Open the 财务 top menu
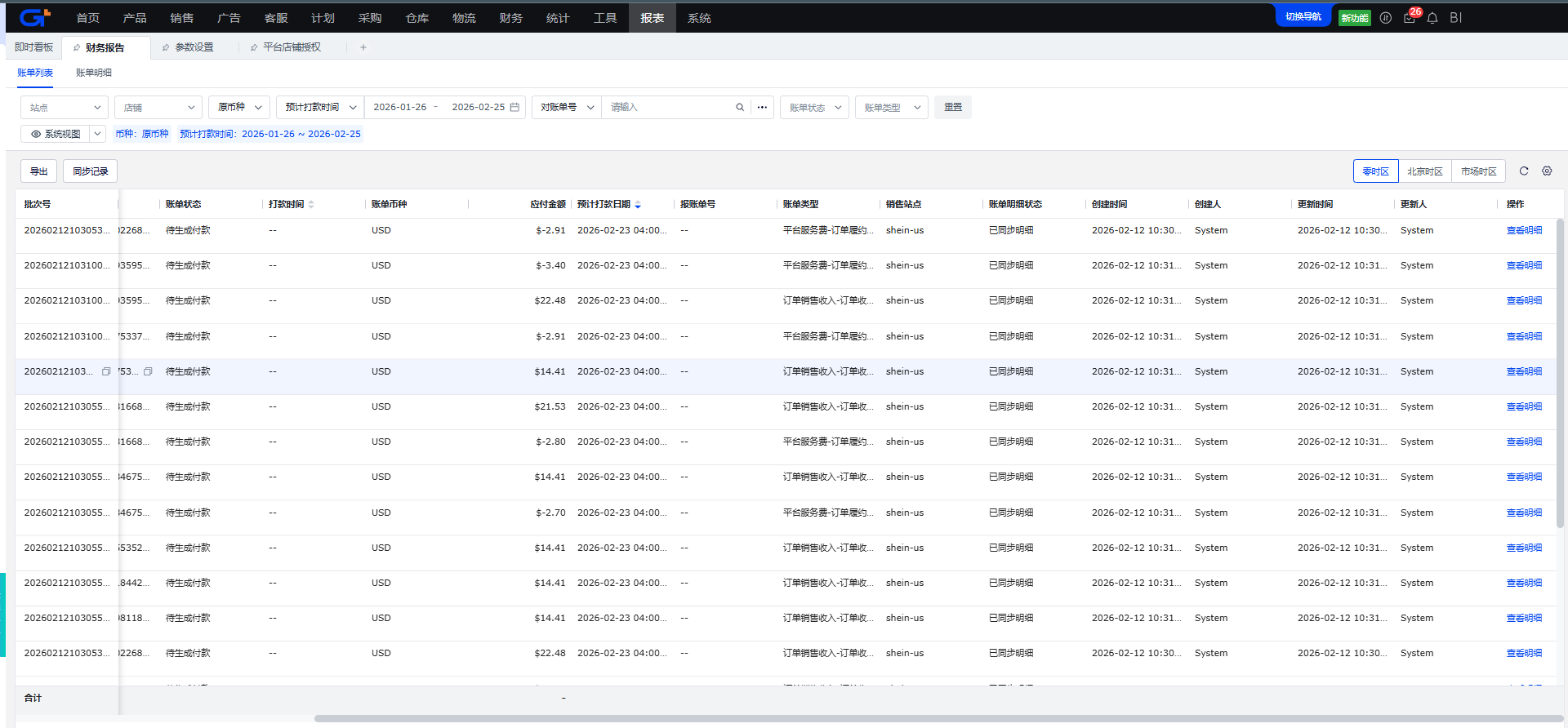1568x728 pixels. pyautogui.click(x=510, y=18)
